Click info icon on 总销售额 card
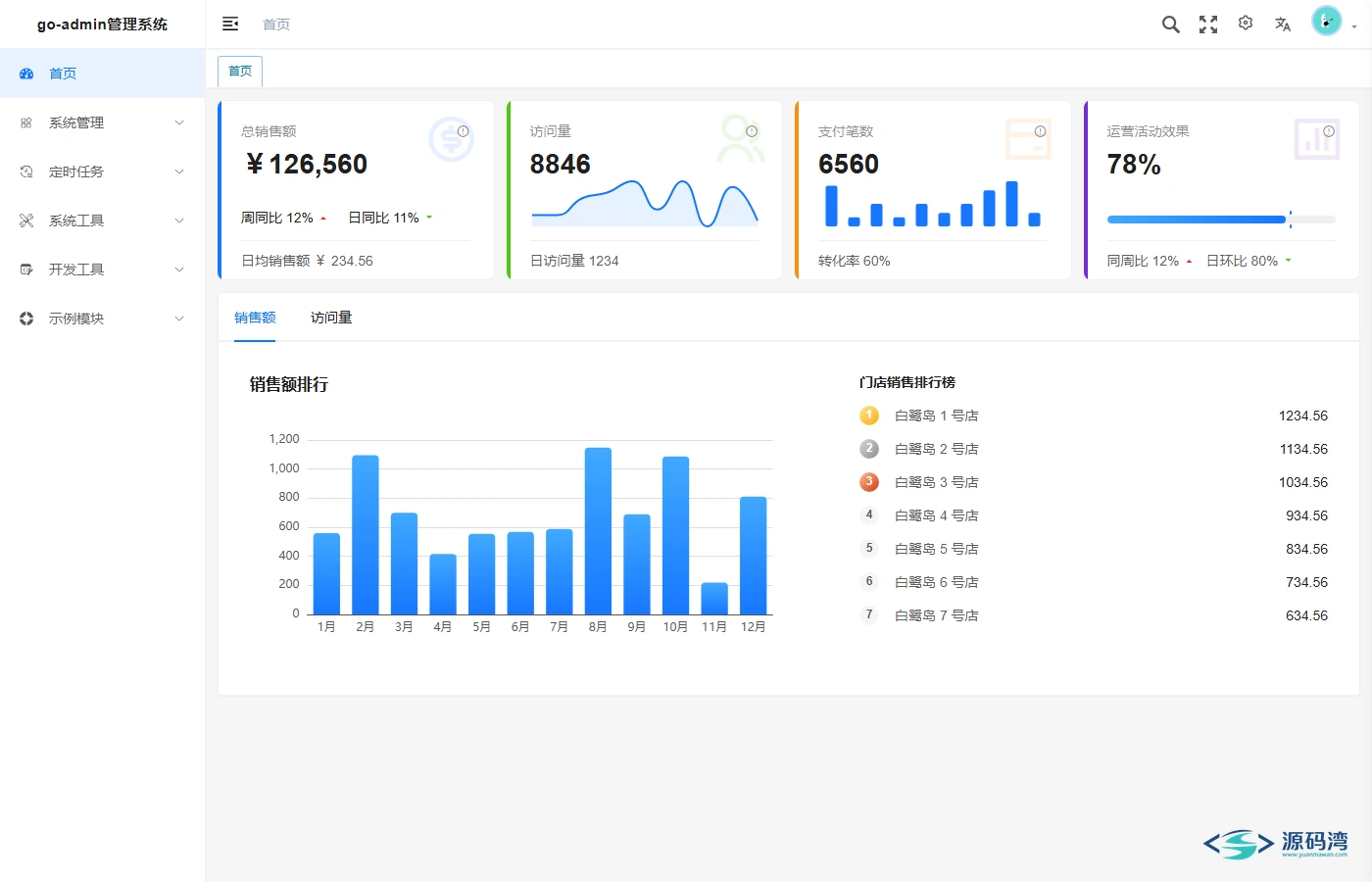This screenshot has width=1372, height=882. [x=463, y=131]
